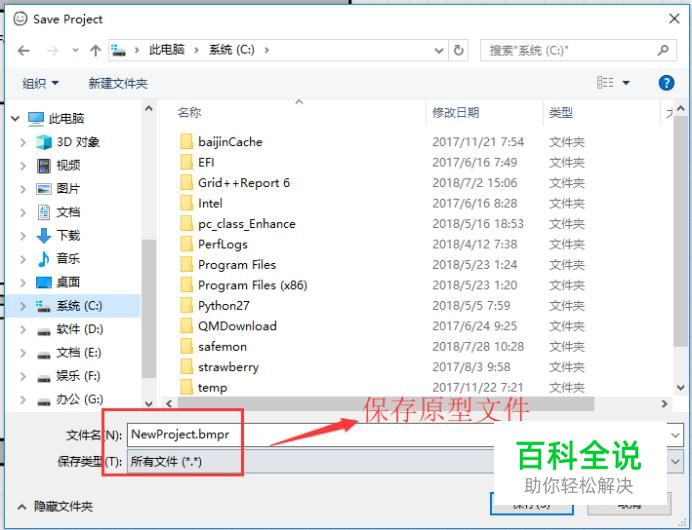Select the temp folder icon
Image resolution: width=692 pixels, height=530 pixels.
pos(187,387)
